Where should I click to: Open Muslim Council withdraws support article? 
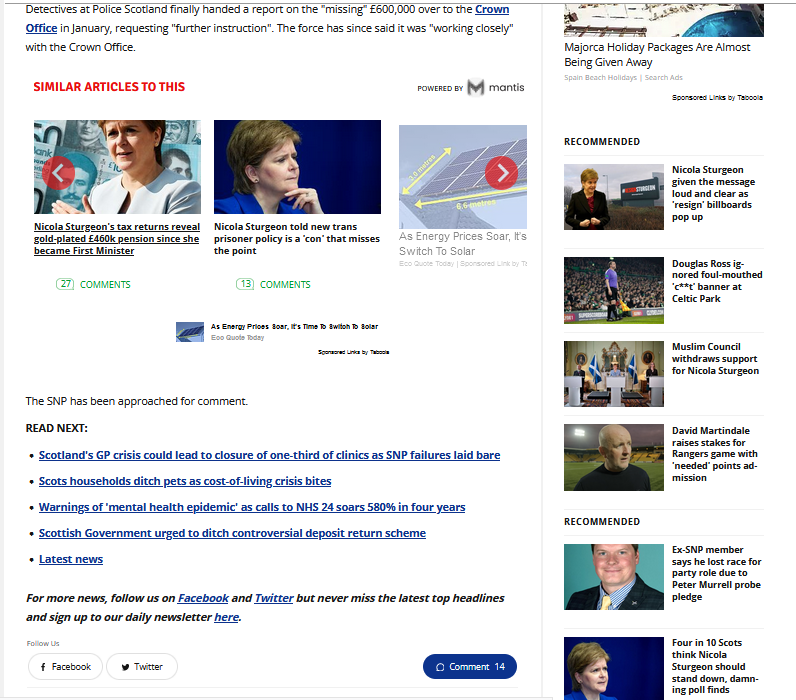[715, 359]
